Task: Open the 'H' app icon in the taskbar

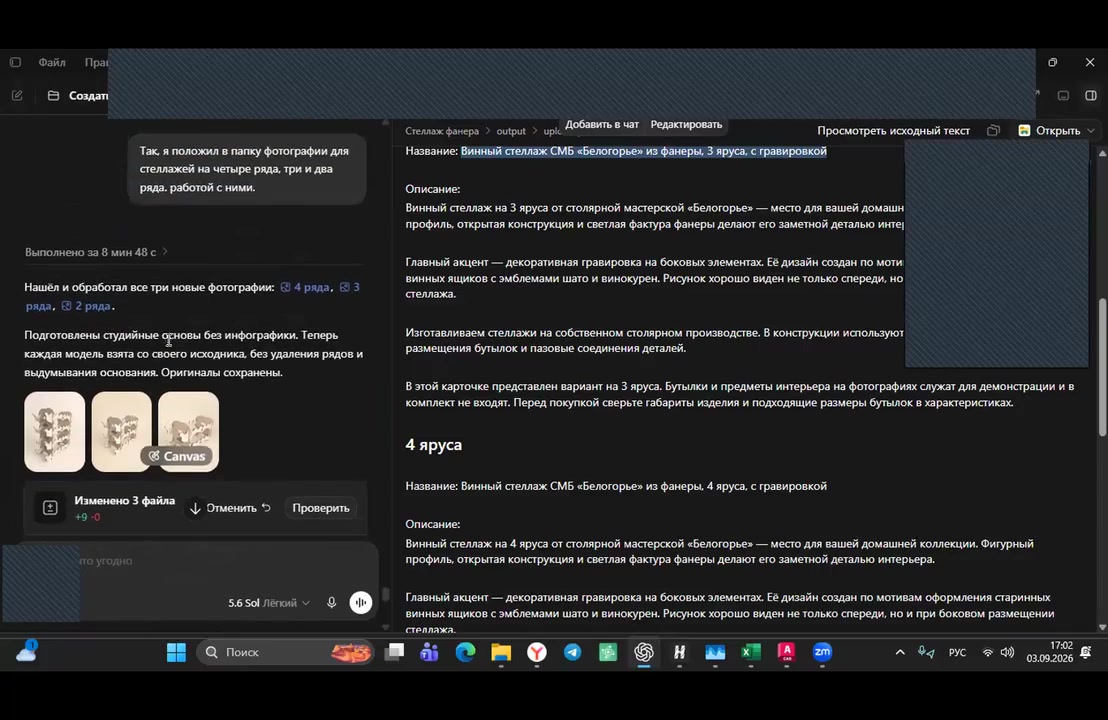Action: (679, 652)
